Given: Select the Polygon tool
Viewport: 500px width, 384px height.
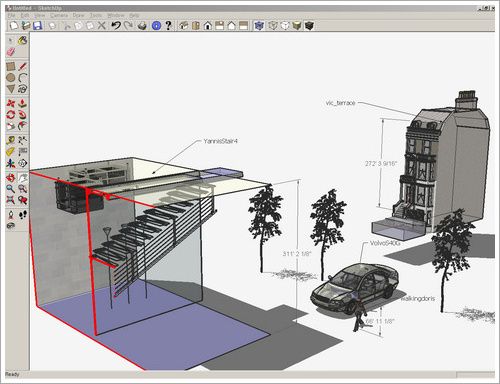Looking at the screenshot, I should coord(11,89).
